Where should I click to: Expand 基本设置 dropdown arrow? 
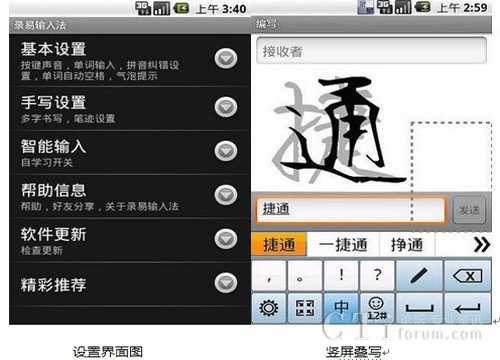(x=226, y=59)
